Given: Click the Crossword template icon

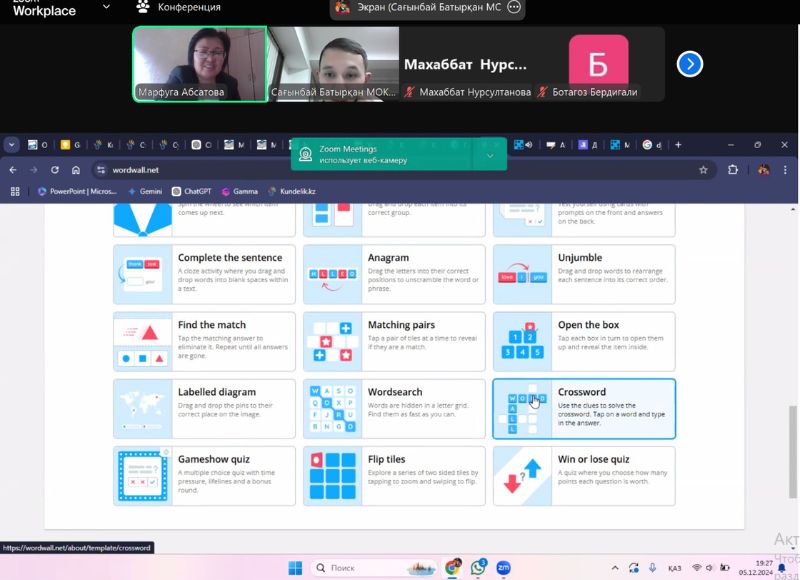Looking at the screenshot, I should tap(524, 408).
